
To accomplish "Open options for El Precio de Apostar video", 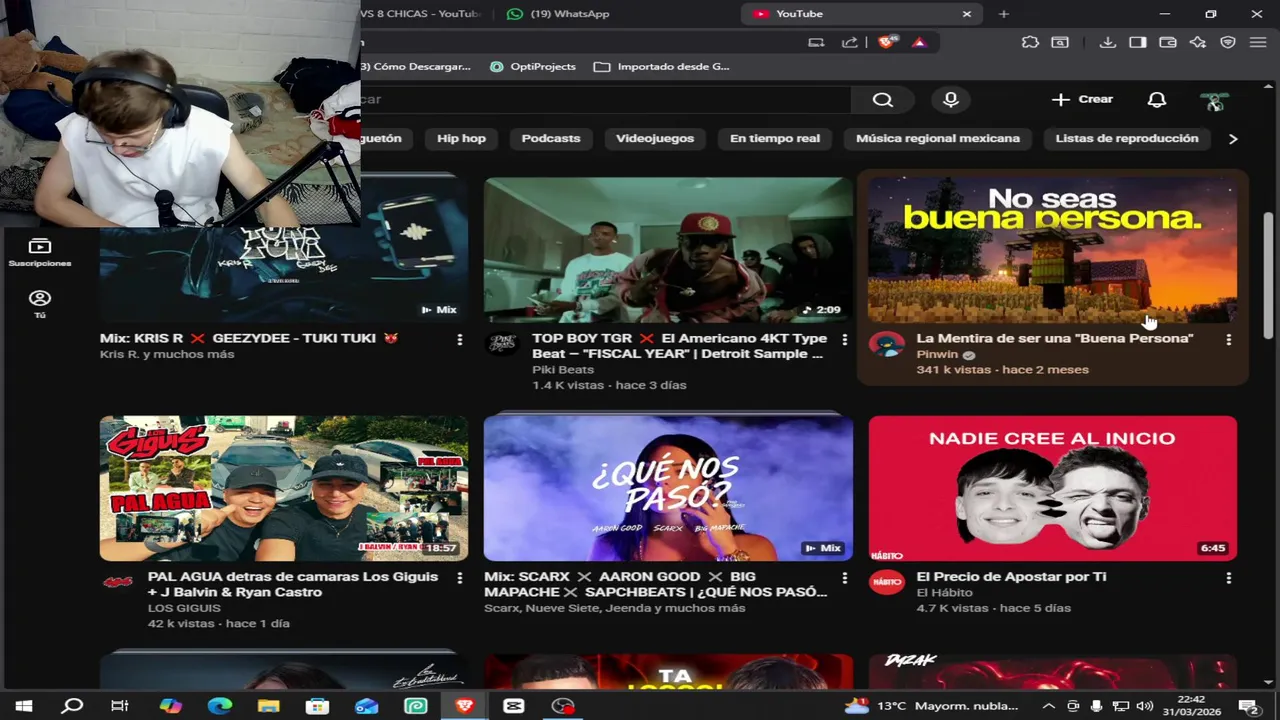I will [x=1228, y=578].
